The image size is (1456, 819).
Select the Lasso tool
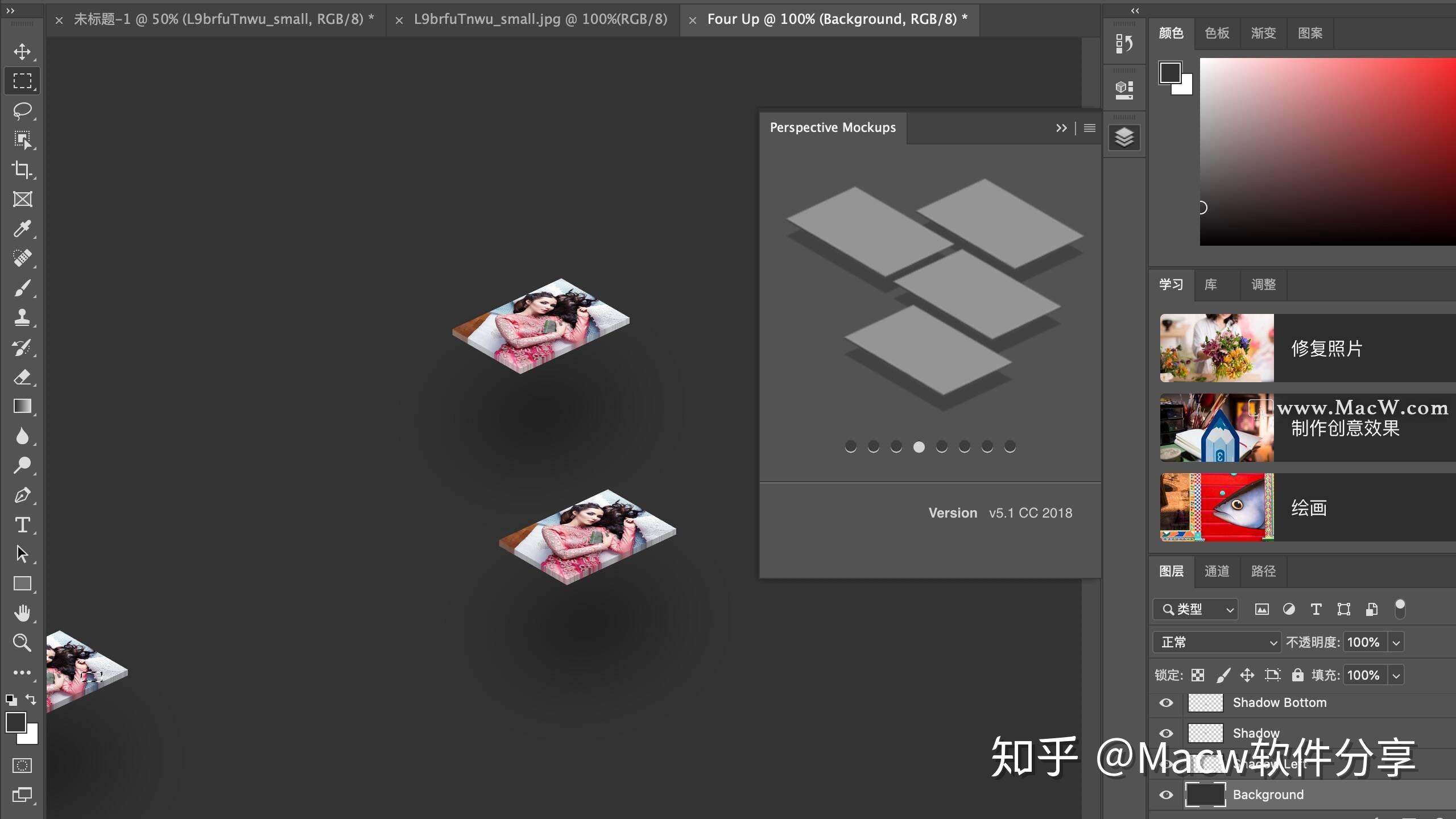pos(22,110)
